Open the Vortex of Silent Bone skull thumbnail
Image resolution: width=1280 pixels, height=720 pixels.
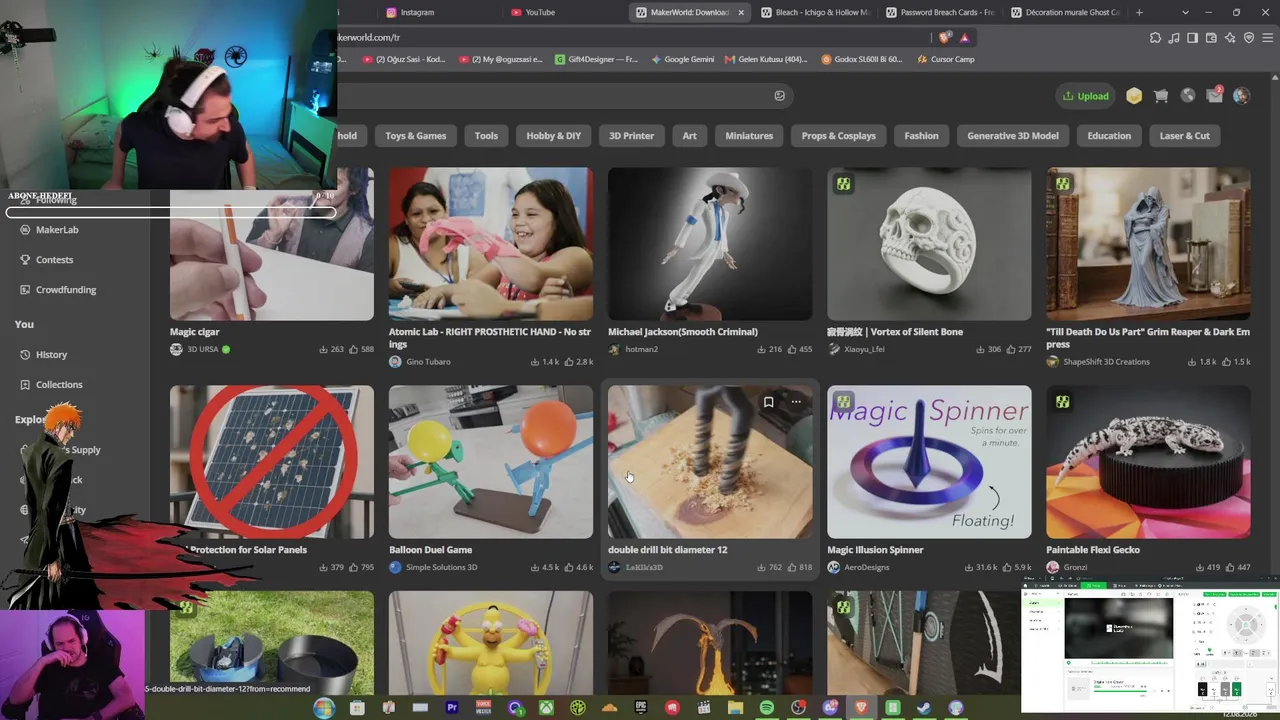[929, 244]
